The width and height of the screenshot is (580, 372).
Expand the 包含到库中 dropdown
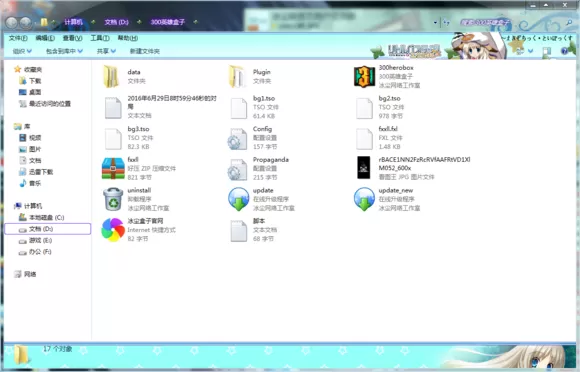tap(64, 51)
